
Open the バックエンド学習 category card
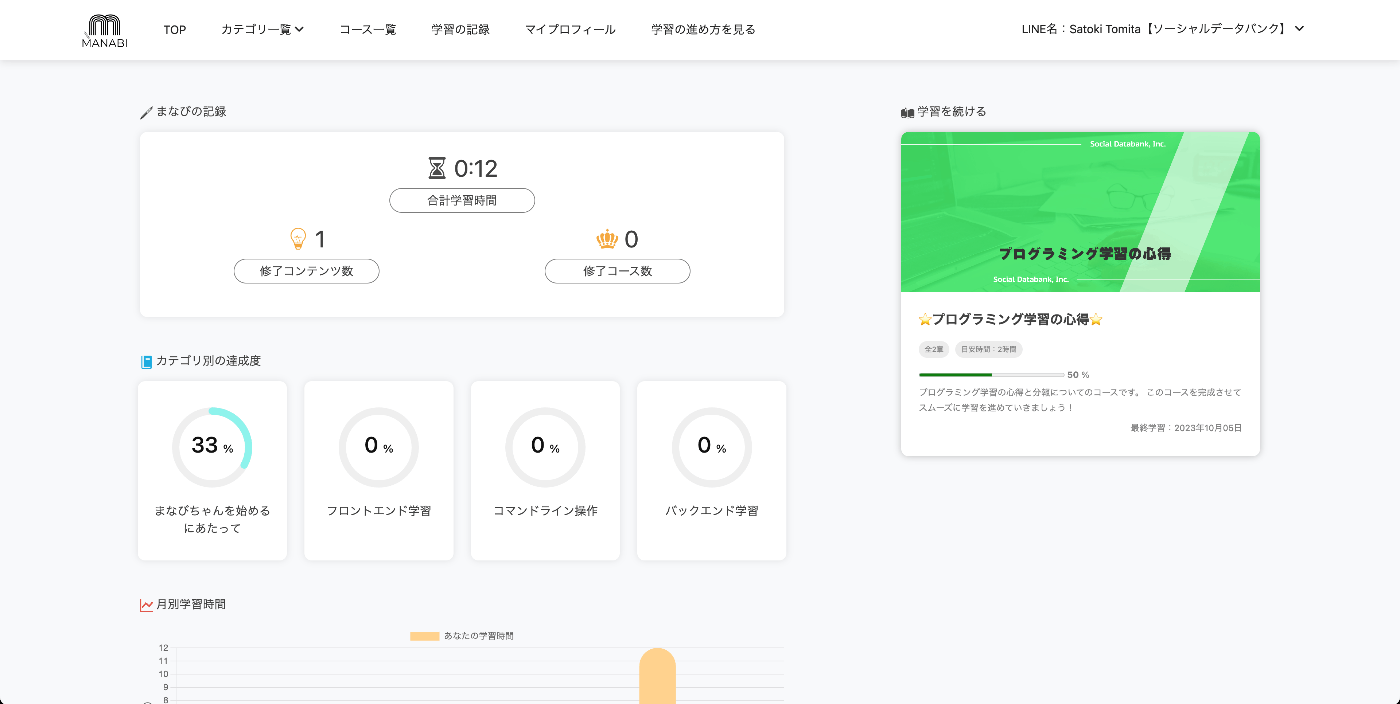click(x=712, y=471)
